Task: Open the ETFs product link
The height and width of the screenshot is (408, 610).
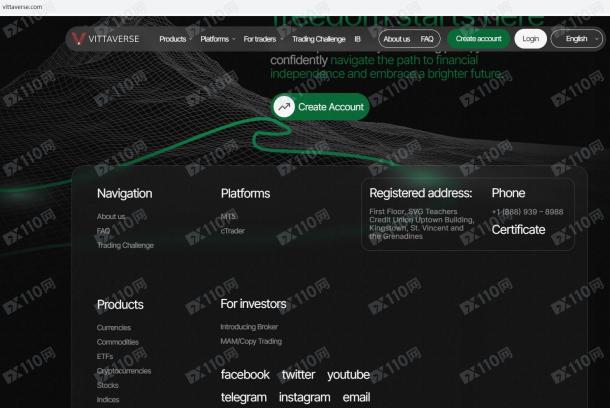Action: click(105, 356)
